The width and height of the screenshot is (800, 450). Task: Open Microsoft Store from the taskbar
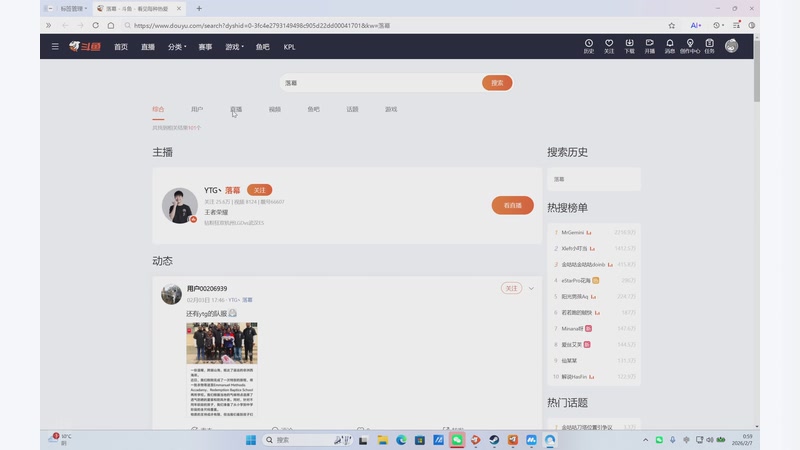click(419, 440)
